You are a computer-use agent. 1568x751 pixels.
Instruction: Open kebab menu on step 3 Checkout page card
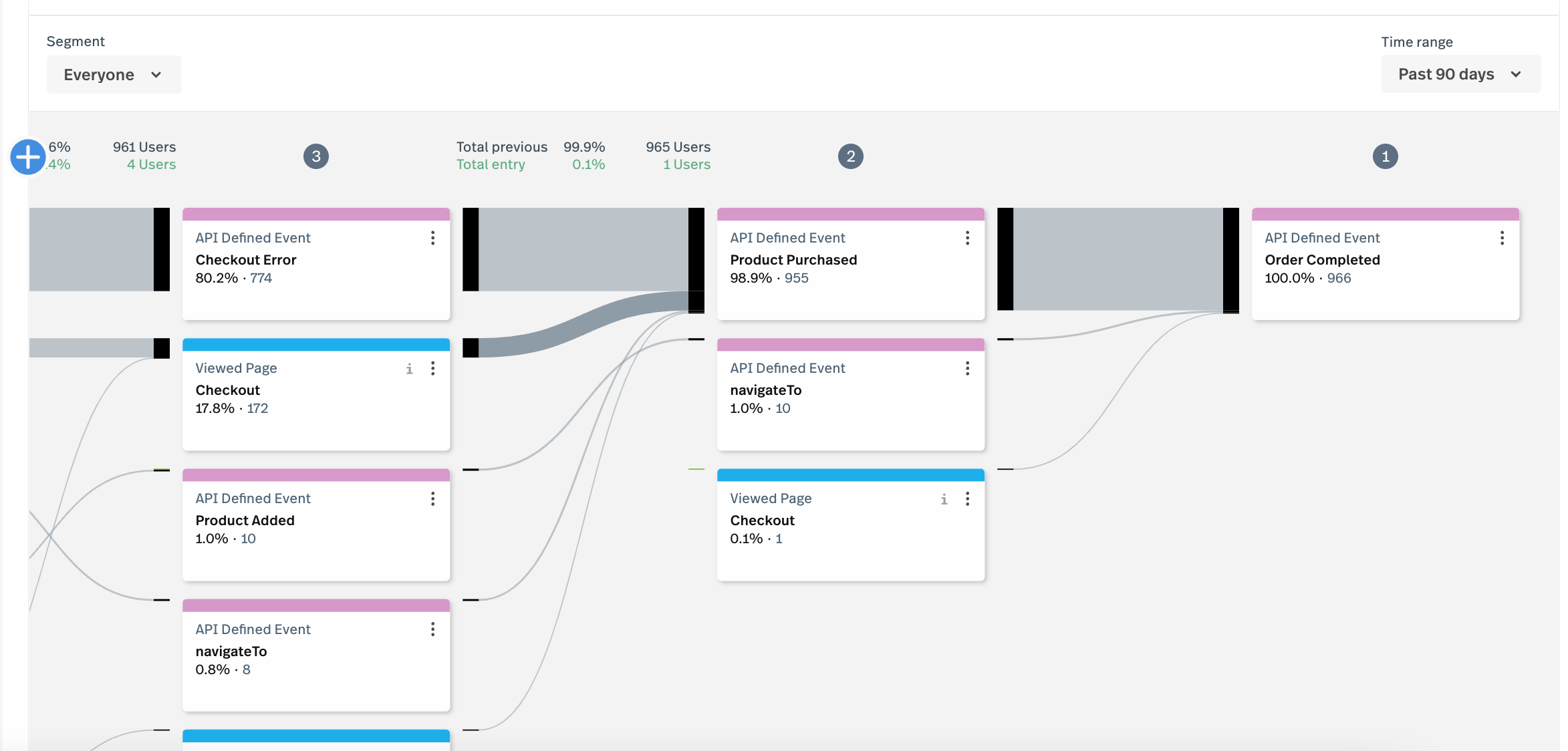[x=433, y=368]
